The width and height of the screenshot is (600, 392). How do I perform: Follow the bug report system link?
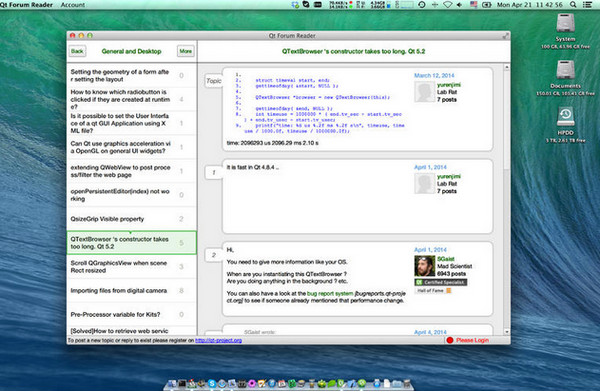330,293
